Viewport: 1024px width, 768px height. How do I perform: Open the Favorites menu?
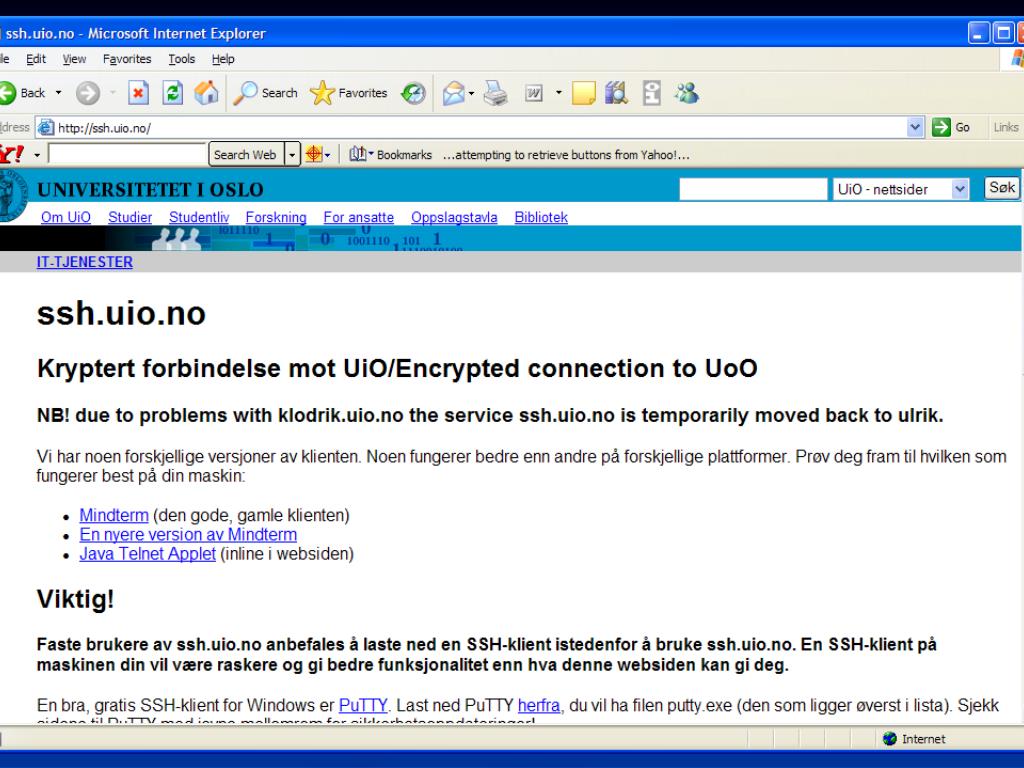(127, 59)
